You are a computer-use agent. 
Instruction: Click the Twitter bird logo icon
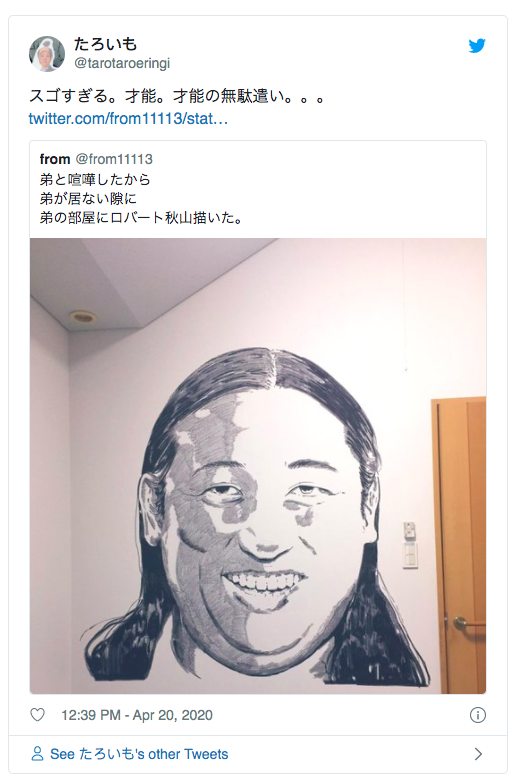[x=477, y=46]
